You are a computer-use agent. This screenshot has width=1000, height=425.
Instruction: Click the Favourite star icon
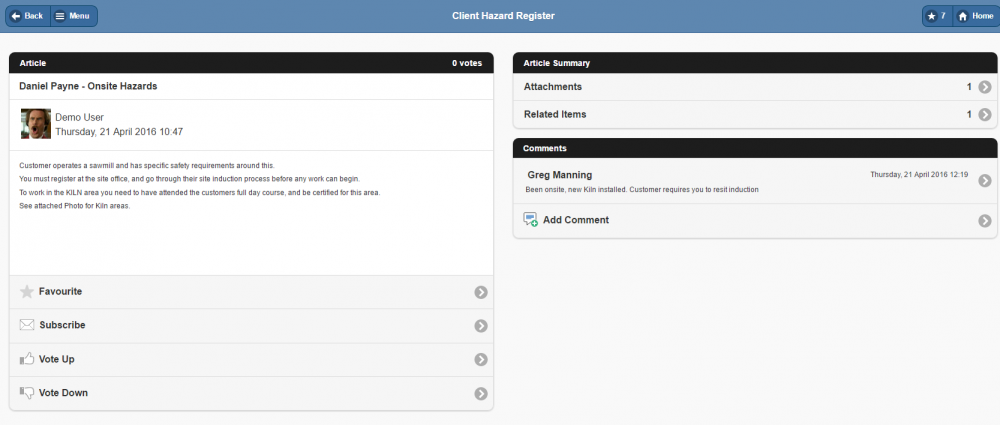(27, 292)
